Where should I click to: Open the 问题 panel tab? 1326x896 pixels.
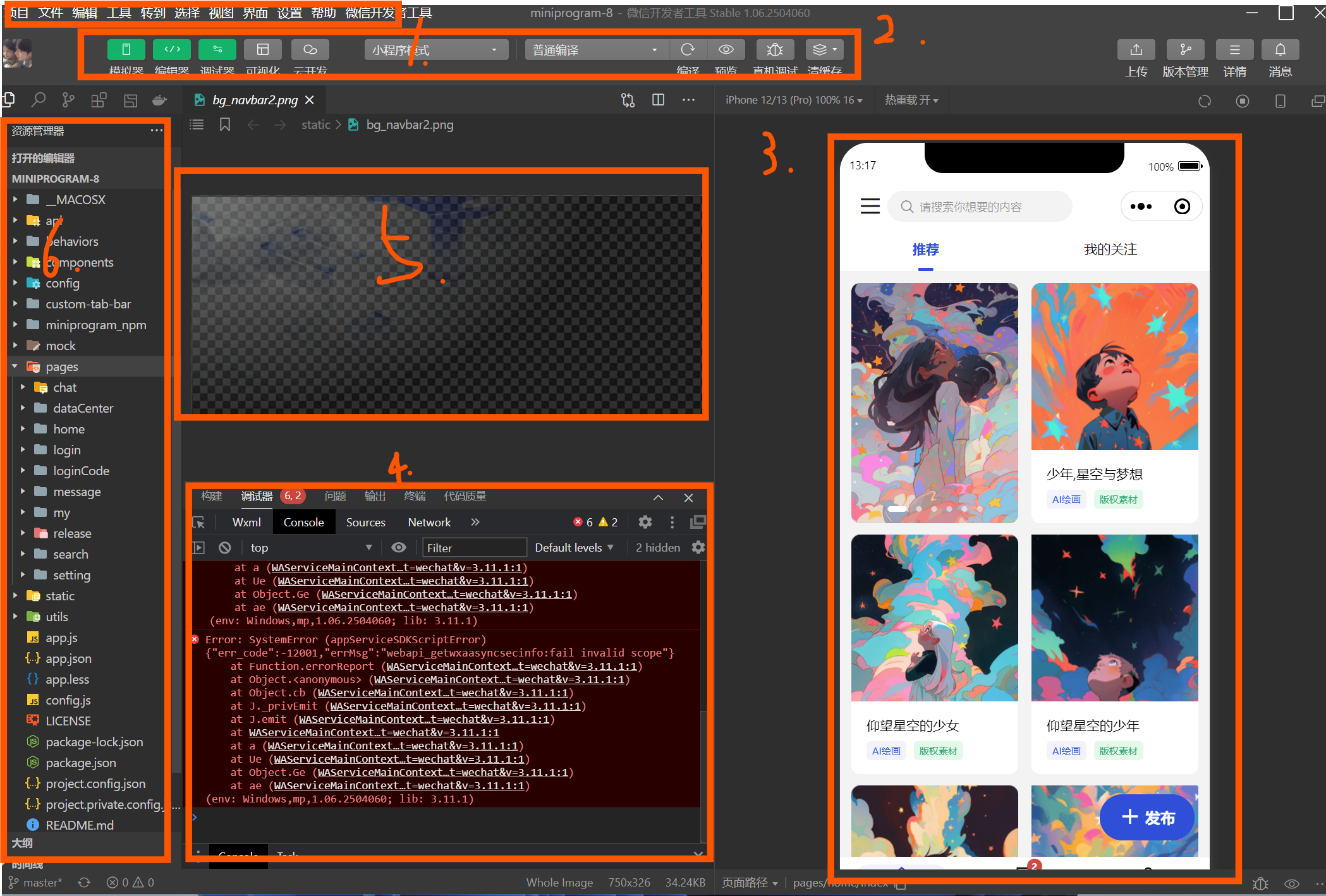click(x=335, y=496)
